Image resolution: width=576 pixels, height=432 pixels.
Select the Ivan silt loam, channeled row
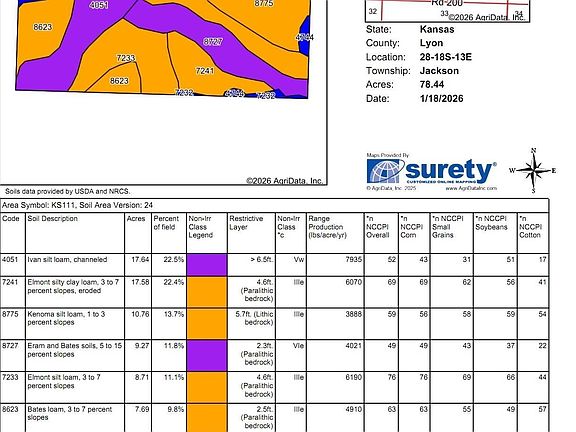(275, 265)
